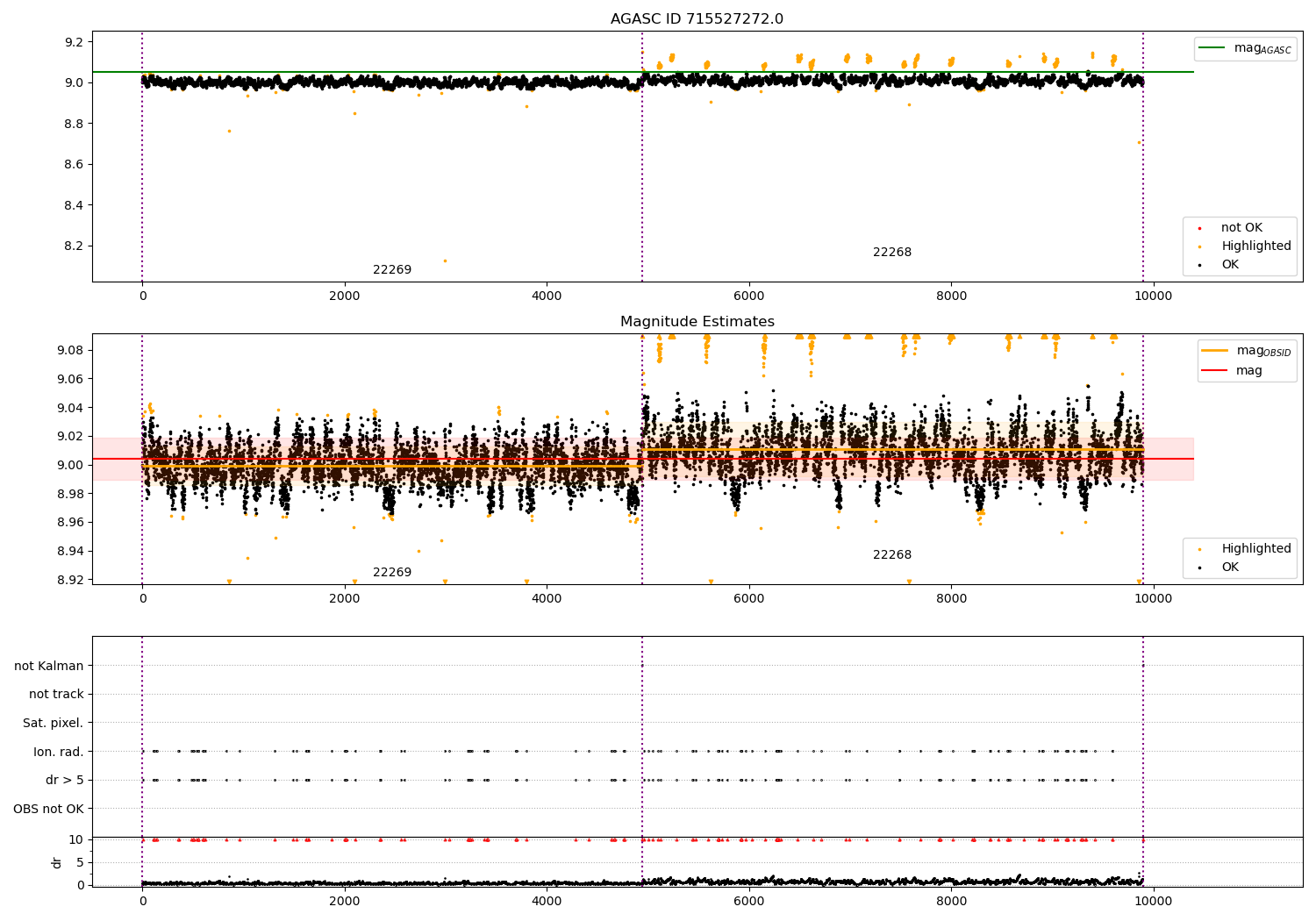The height and width of the screenshot is (921, 1316).
Task: Click 'OK' legend entry in Magnitude Estimates plot
Action: tap(1230, 568)
